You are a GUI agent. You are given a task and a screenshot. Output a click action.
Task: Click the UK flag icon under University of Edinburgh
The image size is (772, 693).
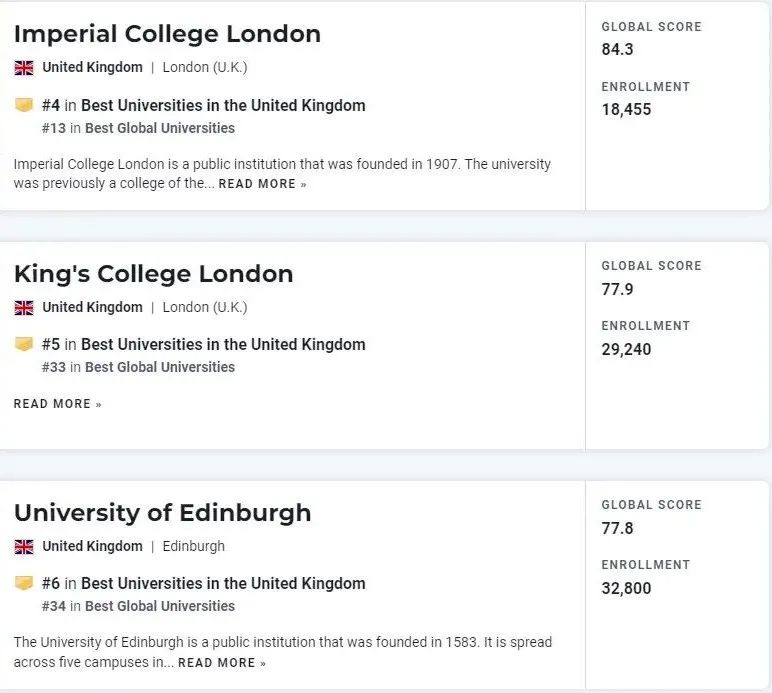pos(24,547)
